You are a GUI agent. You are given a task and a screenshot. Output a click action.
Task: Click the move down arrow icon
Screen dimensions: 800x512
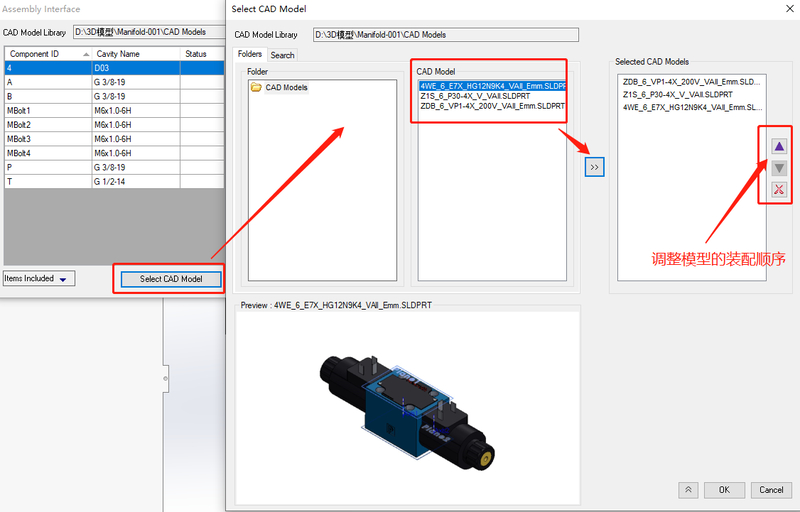[779, 168]
